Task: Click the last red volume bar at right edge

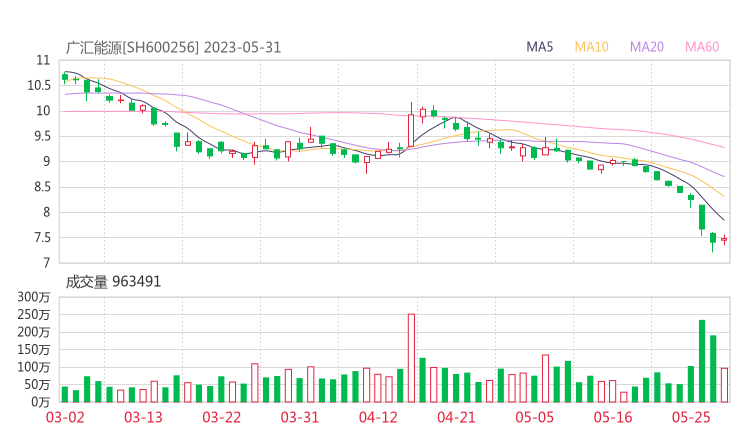Action: [x=724, y=385]
